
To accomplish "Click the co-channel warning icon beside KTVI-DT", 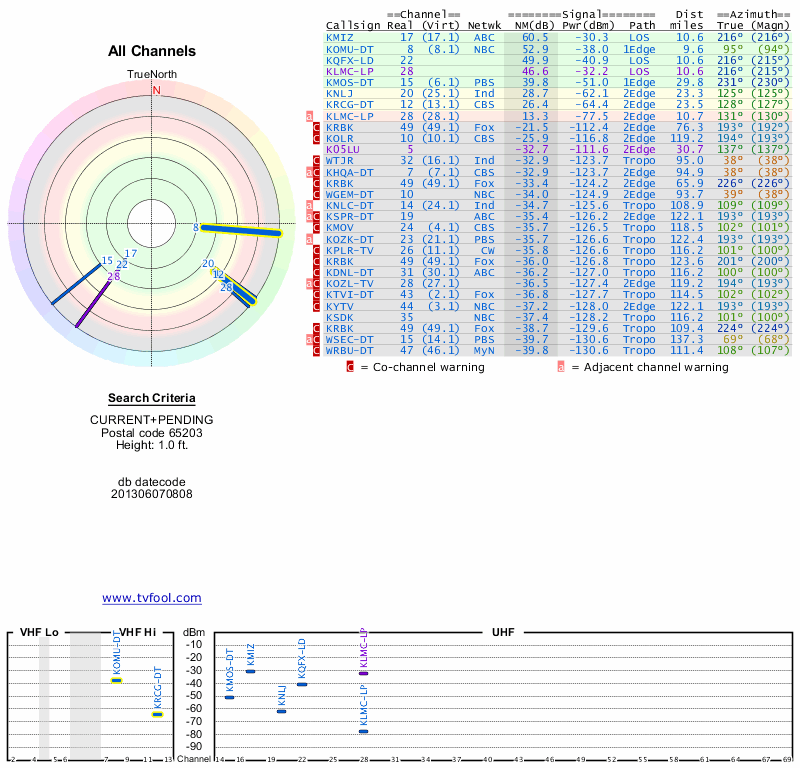I will point(318,295).
